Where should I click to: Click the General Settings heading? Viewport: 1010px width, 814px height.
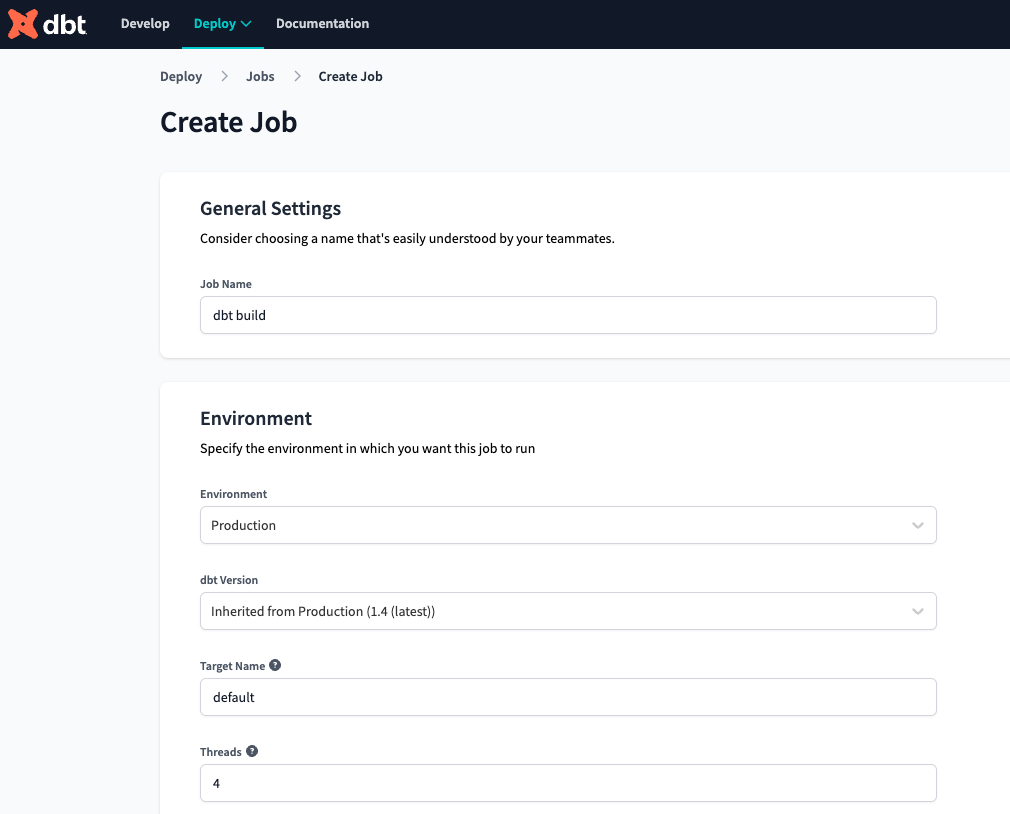tap(271, 209)
